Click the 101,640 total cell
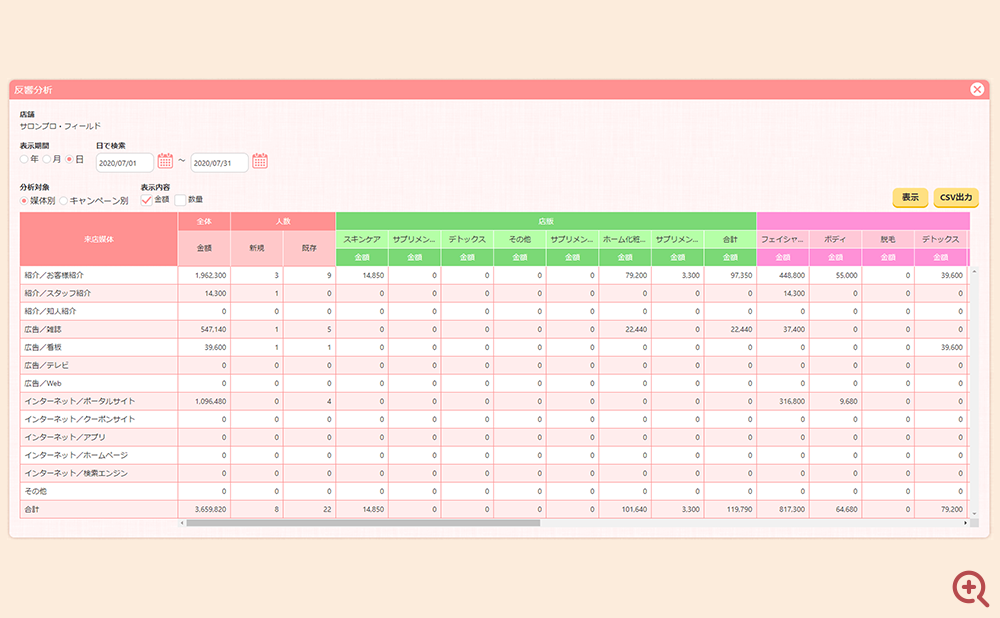Viewport: 1000px width, 618px height. click(x=625, y=510)
